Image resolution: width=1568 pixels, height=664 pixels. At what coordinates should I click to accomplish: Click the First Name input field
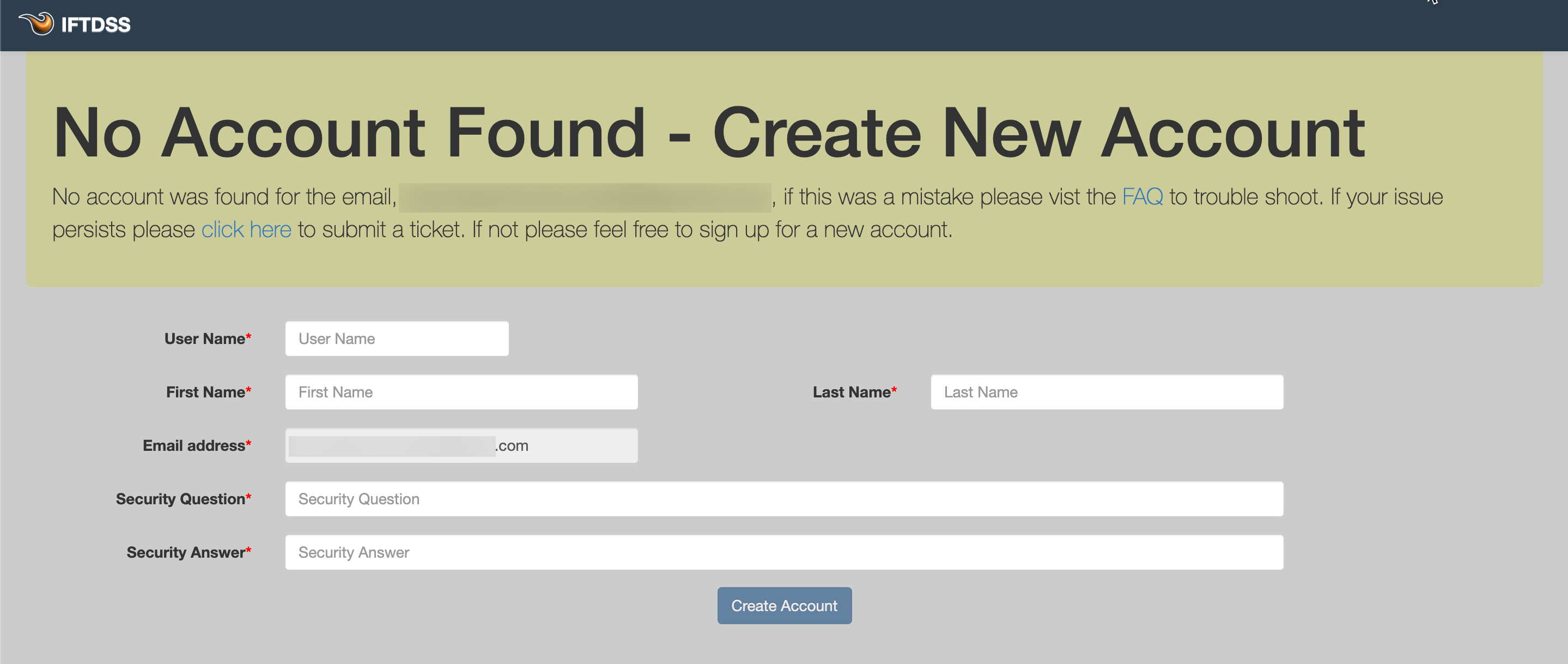pyautogui.click(x=461, y=392)
